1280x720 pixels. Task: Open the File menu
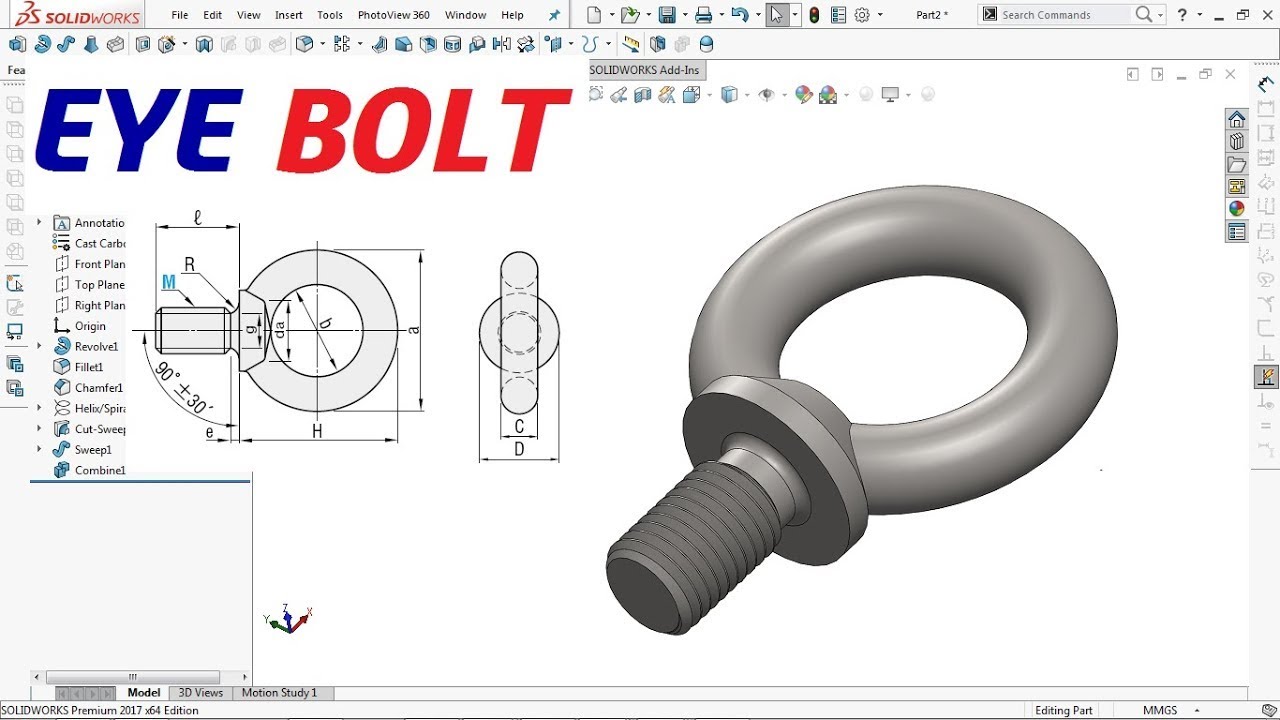[180, 15]
